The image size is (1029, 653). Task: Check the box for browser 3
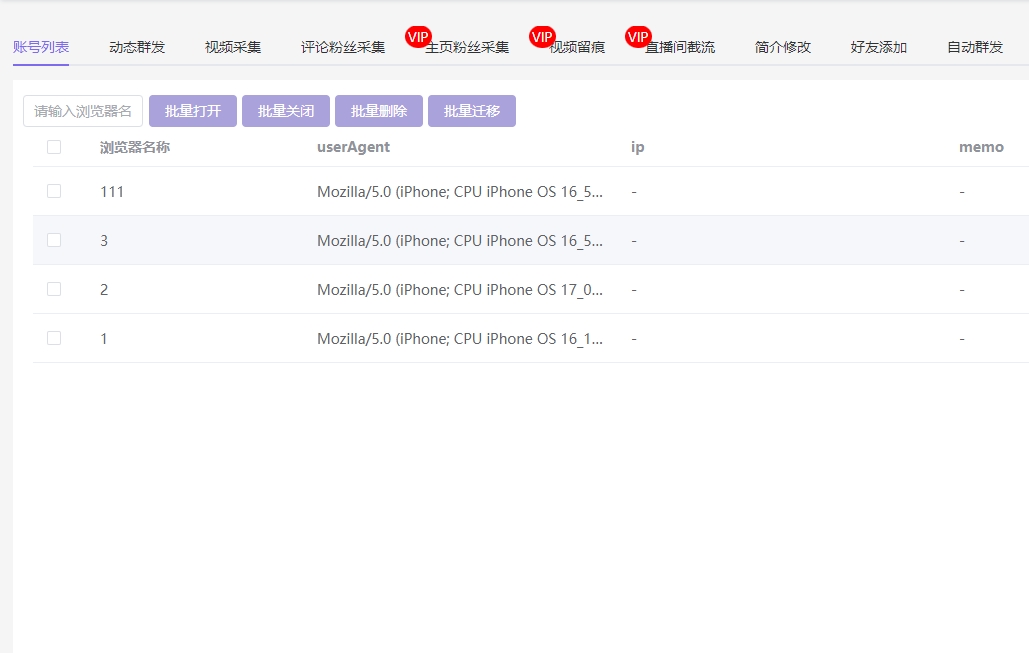click(x=54, y=240)
